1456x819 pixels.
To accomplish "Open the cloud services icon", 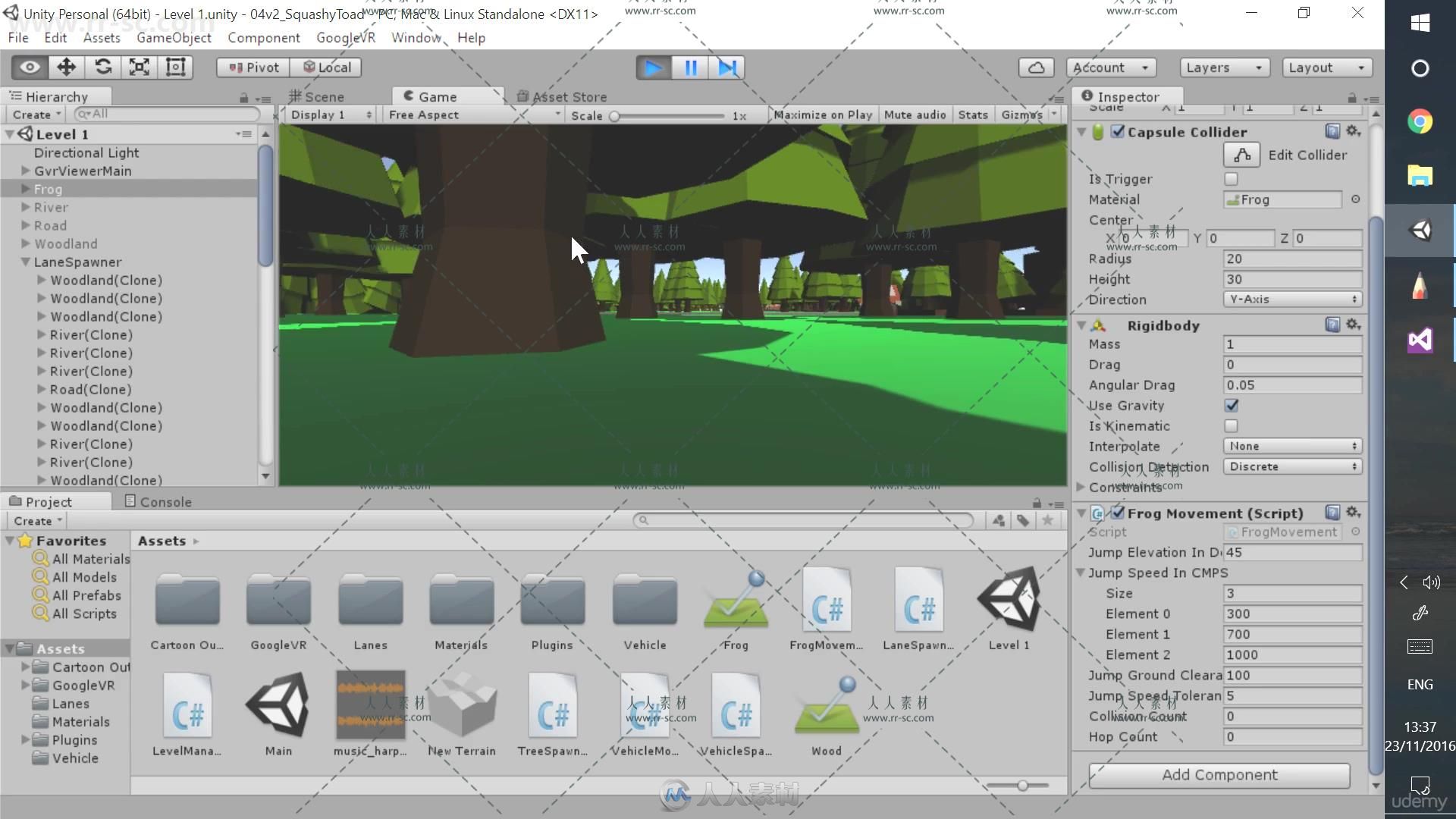I will 1036,67.
